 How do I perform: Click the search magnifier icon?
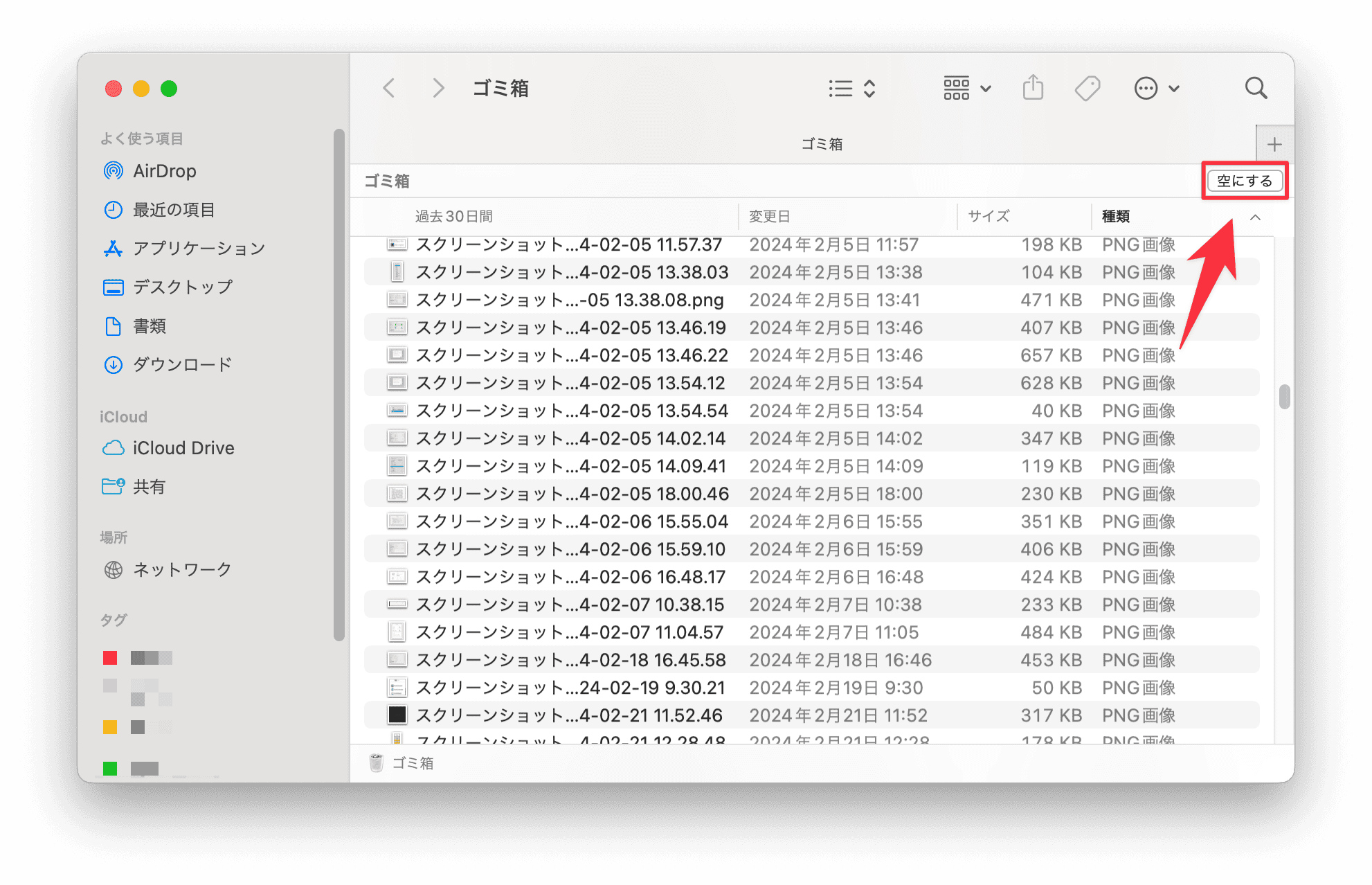point(1256,89)
